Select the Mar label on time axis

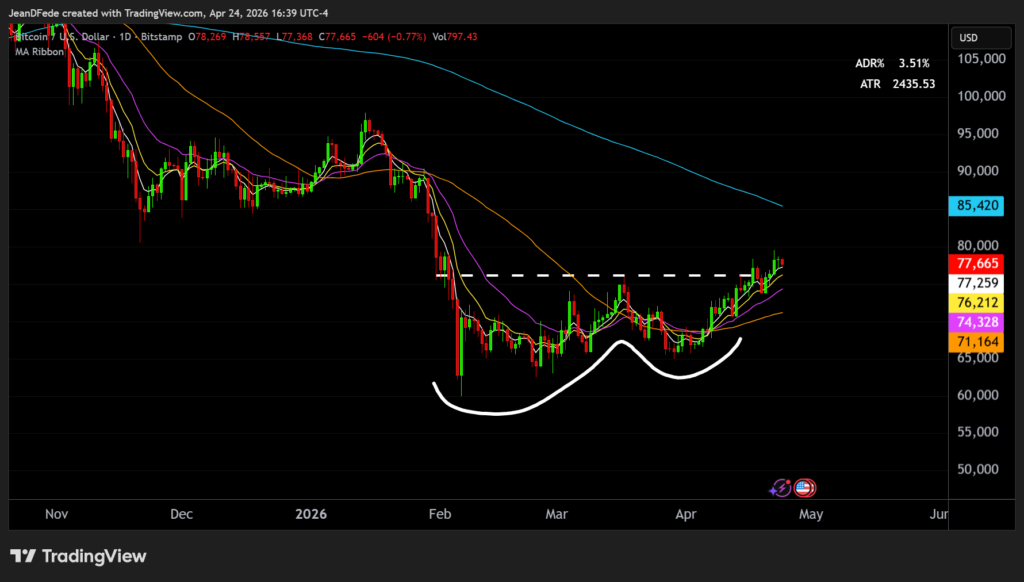tap(556, 514)
